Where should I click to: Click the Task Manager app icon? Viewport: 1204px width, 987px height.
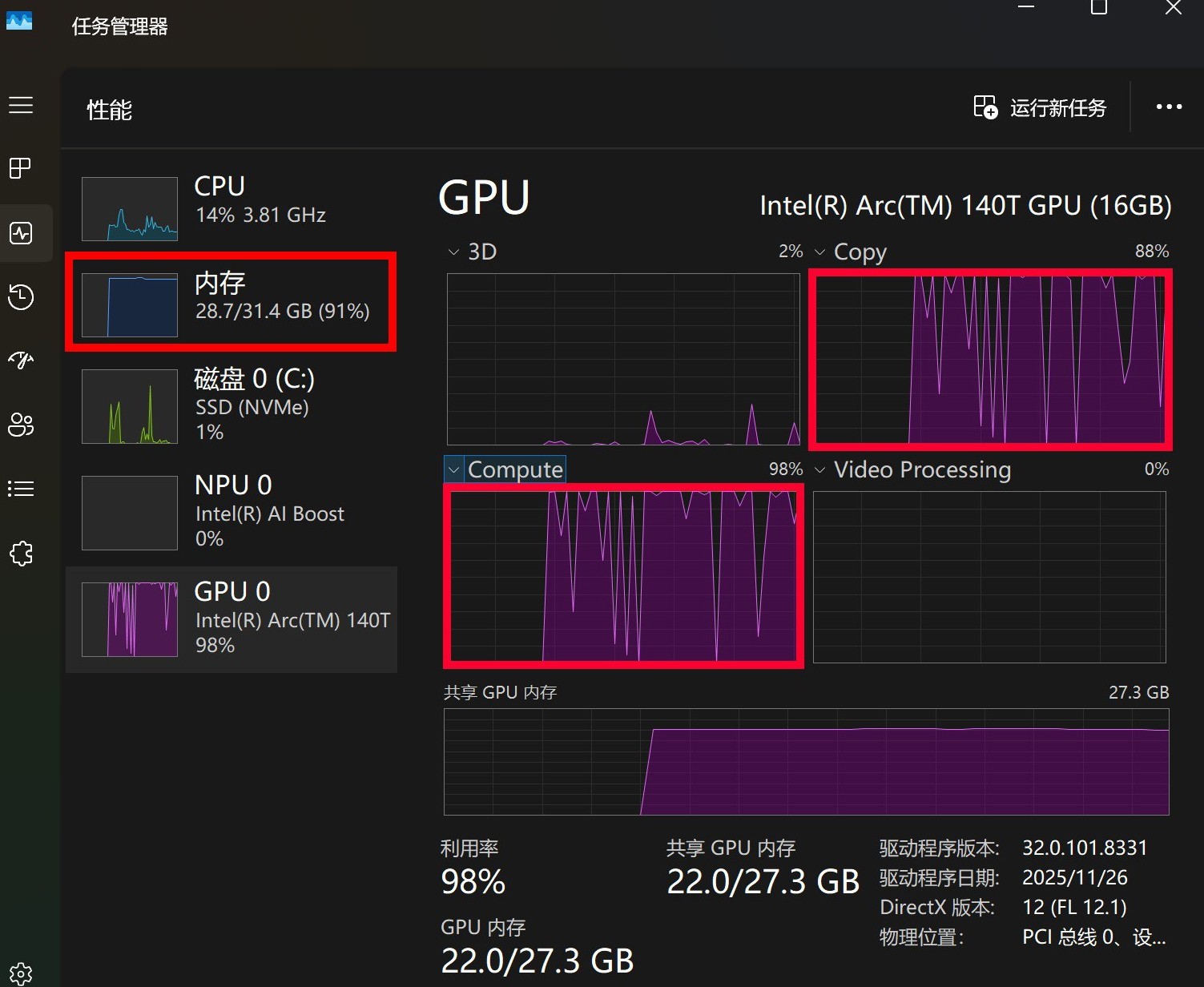tap(19, 20)
